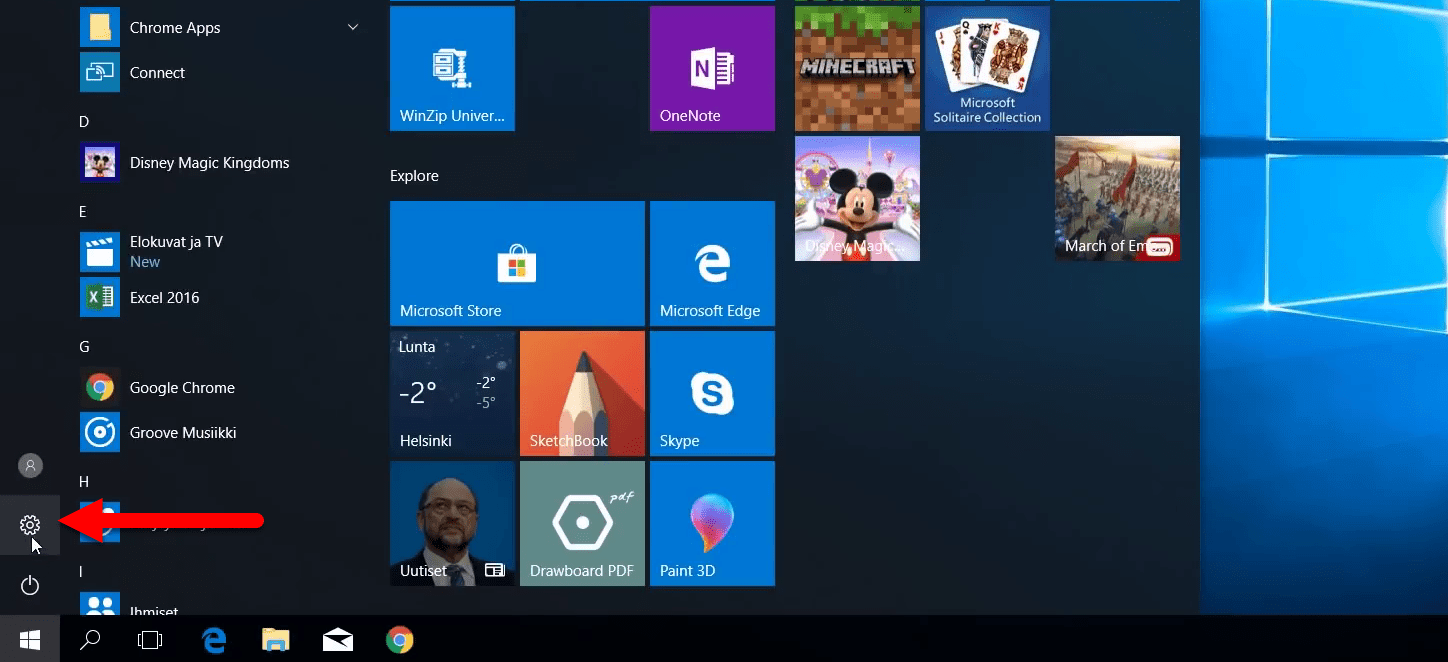Open the OneNote tile

coord(712,68)
